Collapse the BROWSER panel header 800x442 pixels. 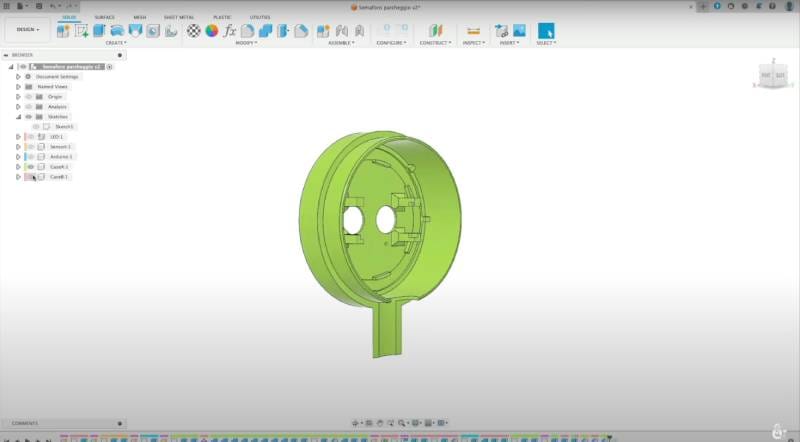pos(6,55)
